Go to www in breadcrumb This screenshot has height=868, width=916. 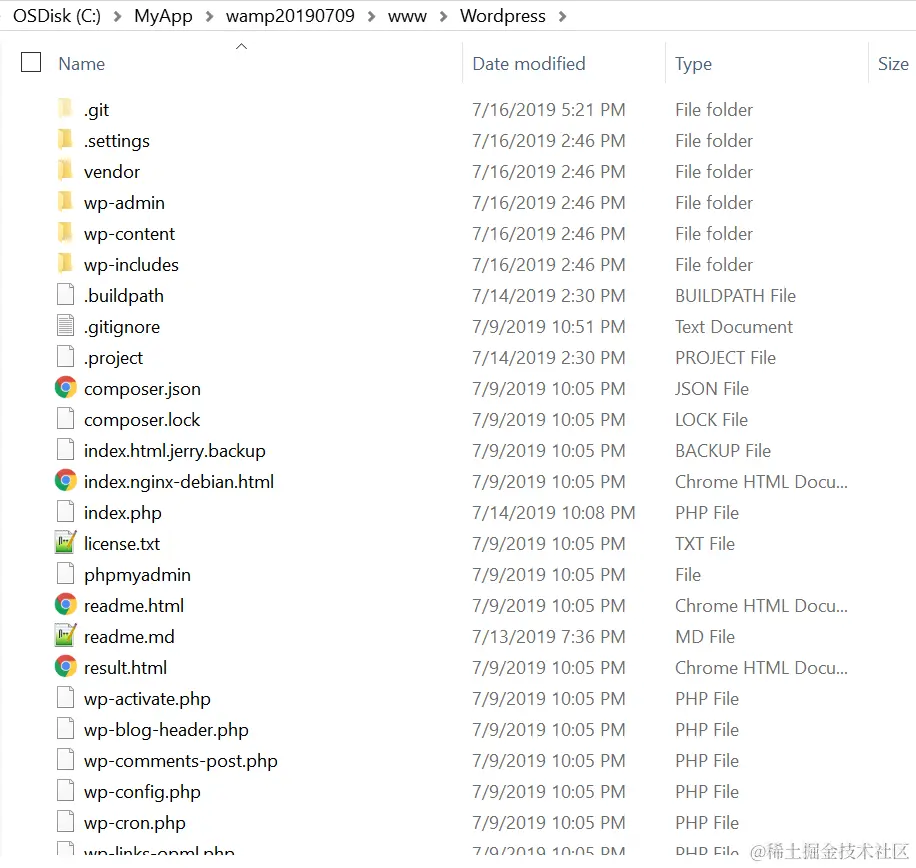pyautogui.click(x=407, y=17)
